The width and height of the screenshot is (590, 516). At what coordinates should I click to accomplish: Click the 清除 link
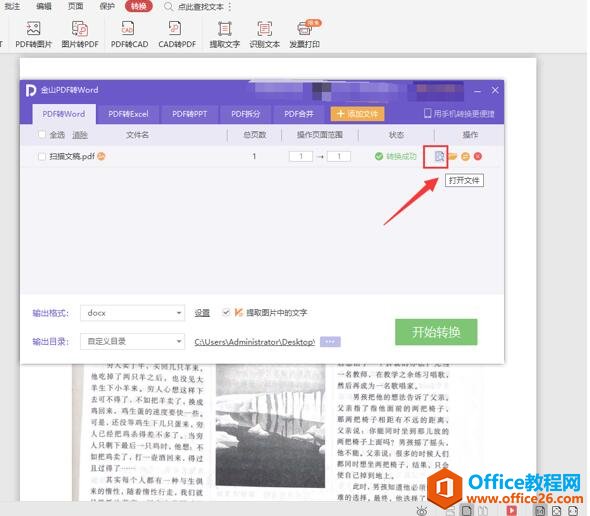point(80,135)
